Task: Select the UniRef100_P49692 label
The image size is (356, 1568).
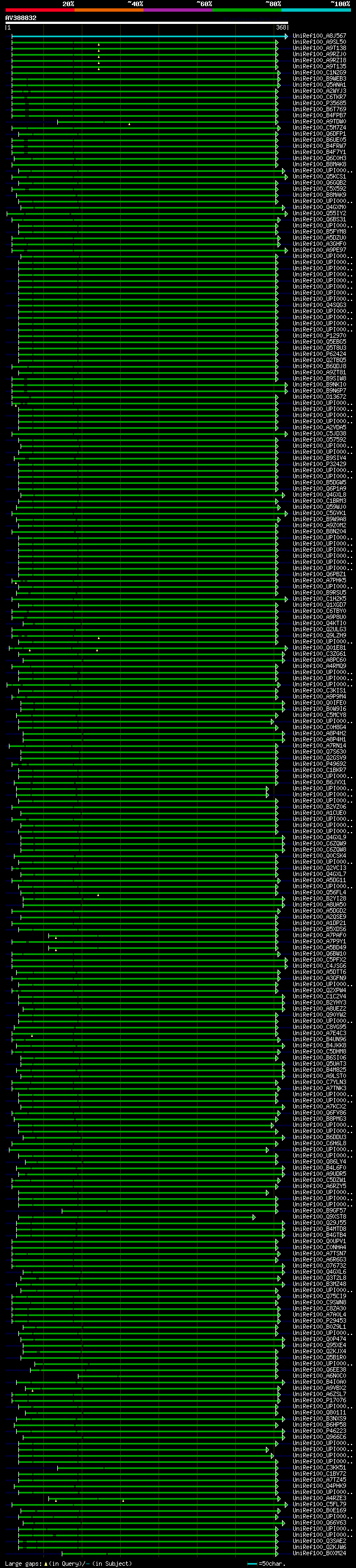Action: (x=319, y=764)
